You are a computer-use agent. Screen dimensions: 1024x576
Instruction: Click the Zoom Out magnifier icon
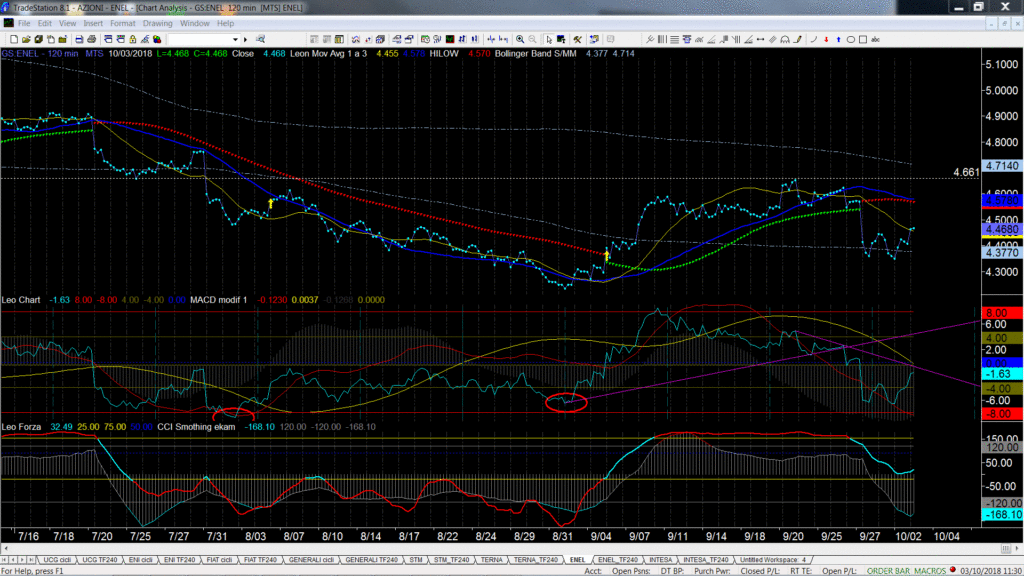point(532,39)
